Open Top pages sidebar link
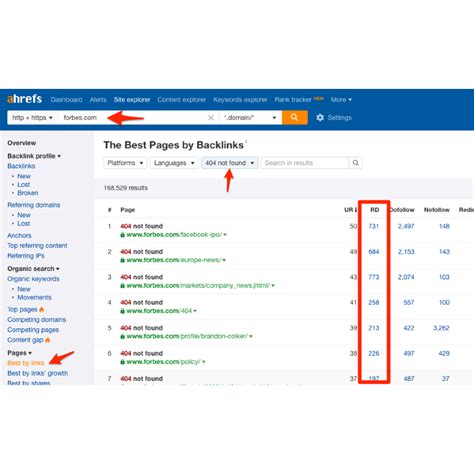 click(22, 309)
